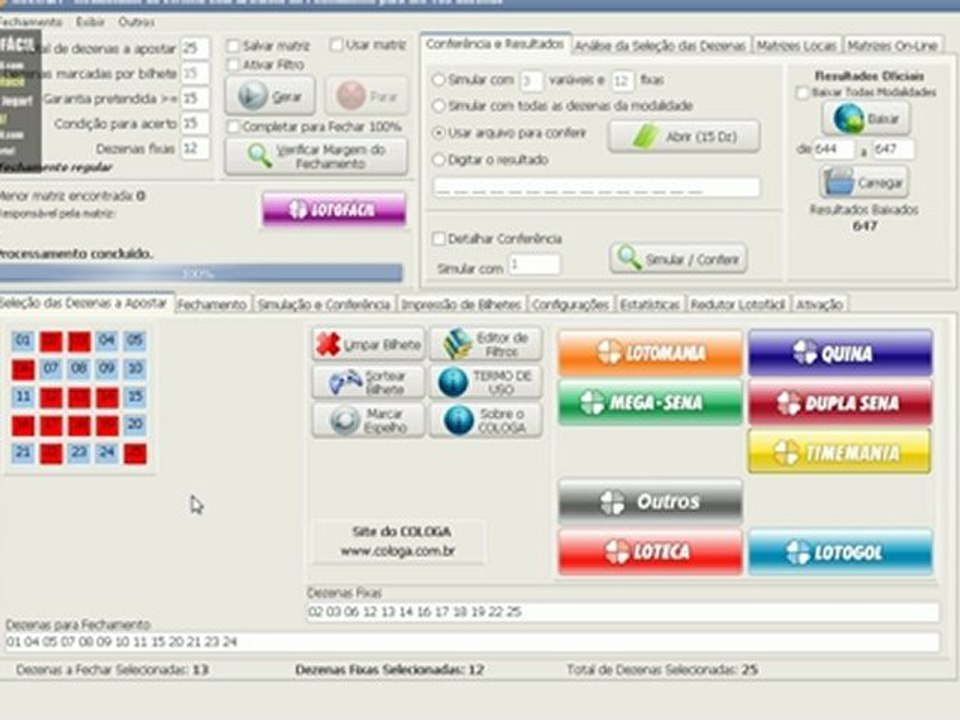Enable the Salvar matriz checkbox
This screenshot has width=960, height=720.
[x=233, y=46]
